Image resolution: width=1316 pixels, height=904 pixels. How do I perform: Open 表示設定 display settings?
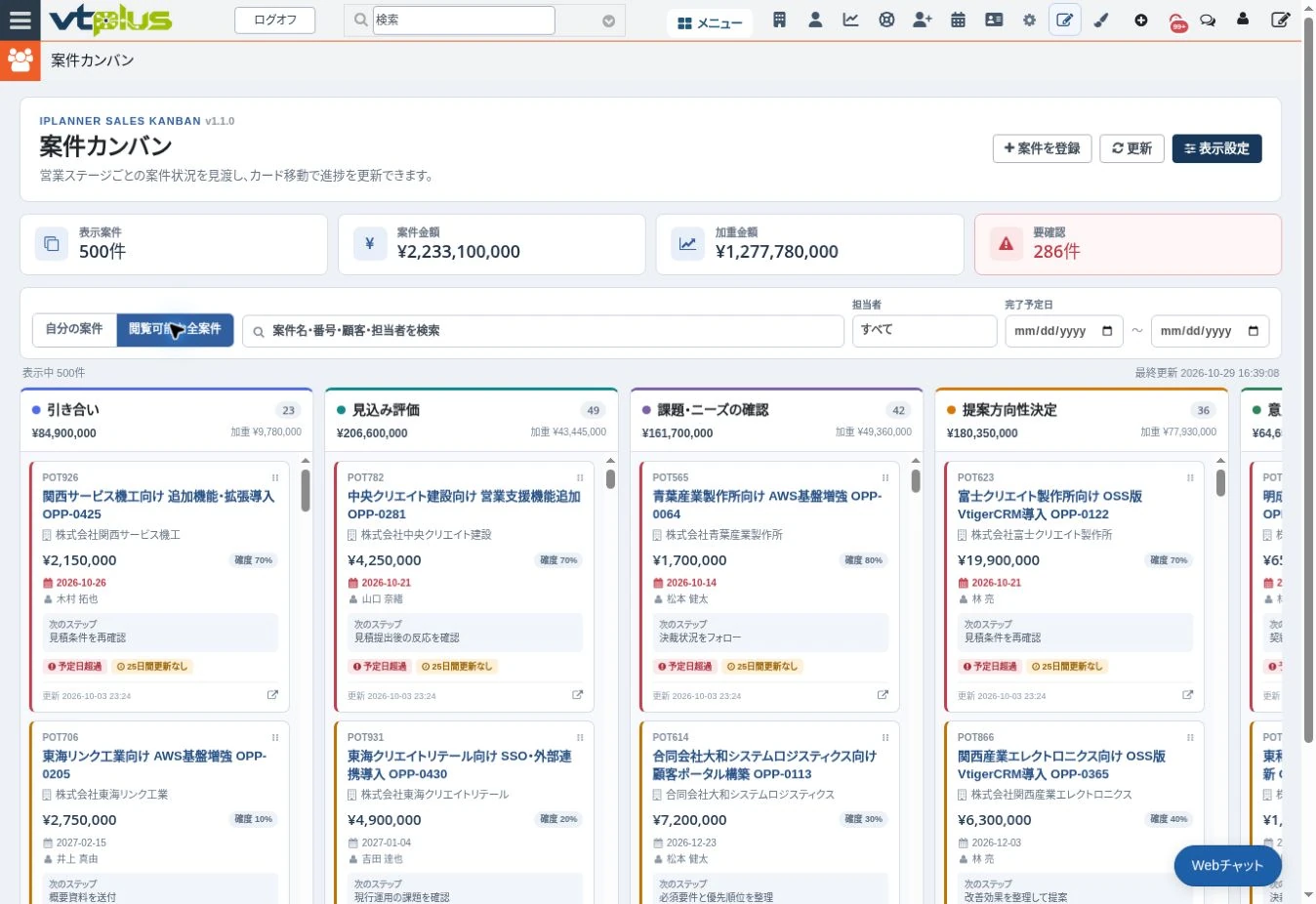[x=1216, y=148]
